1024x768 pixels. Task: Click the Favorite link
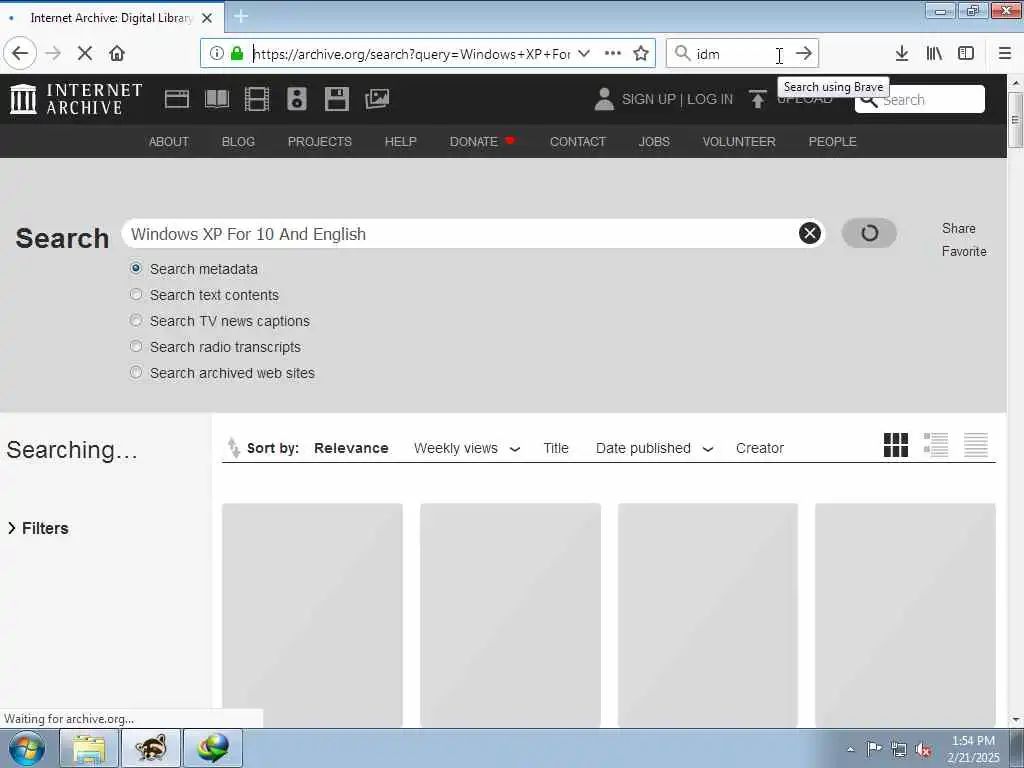point(964,251)
